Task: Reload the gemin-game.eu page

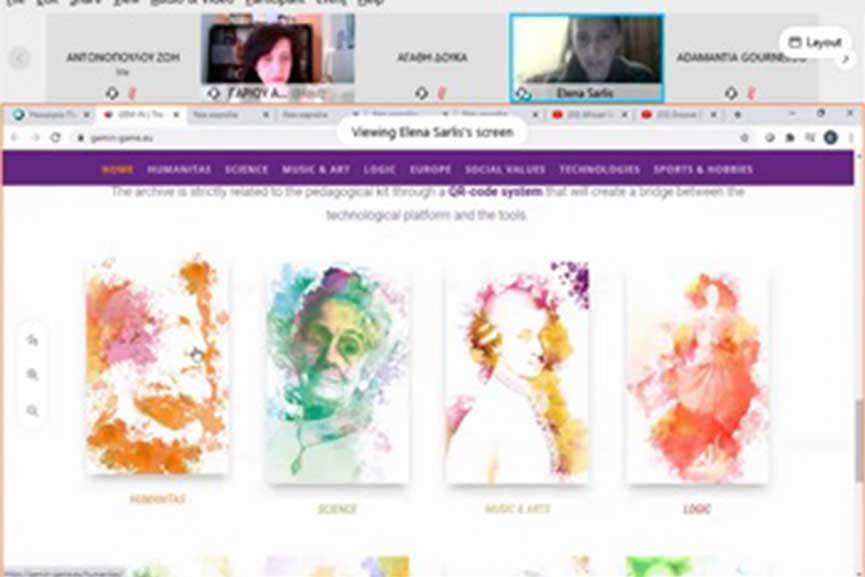Action: pos(56,137)
